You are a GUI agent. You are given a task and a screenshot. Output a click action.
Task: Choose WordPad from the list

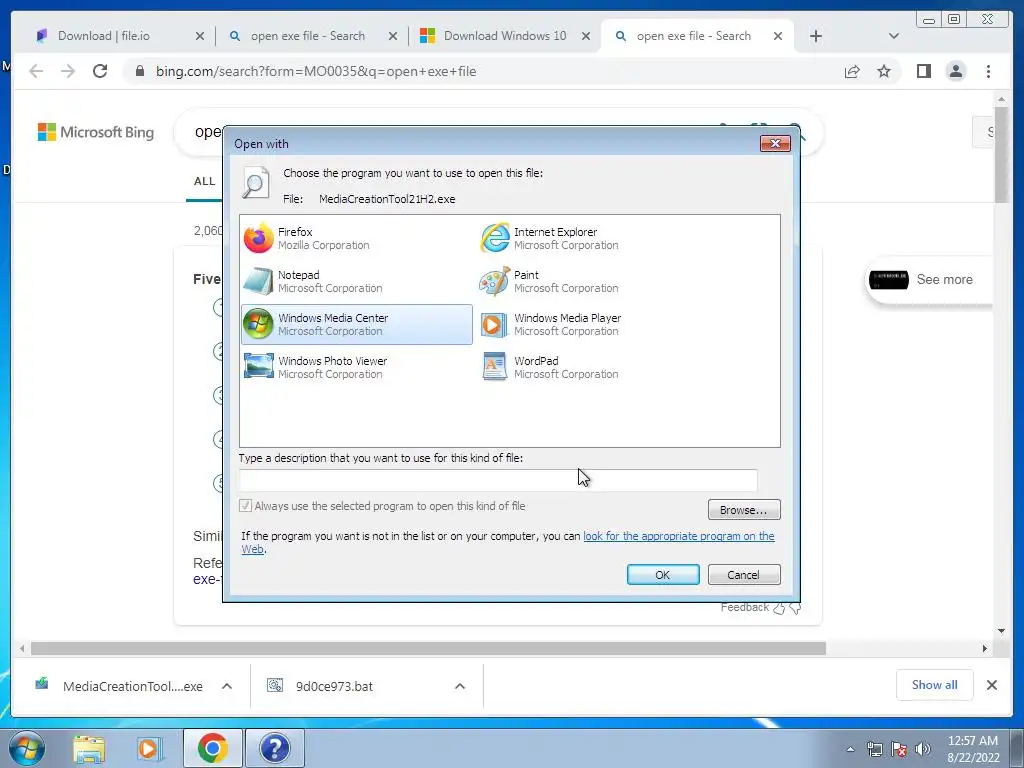pyautogui.click(x=592, y=368)
